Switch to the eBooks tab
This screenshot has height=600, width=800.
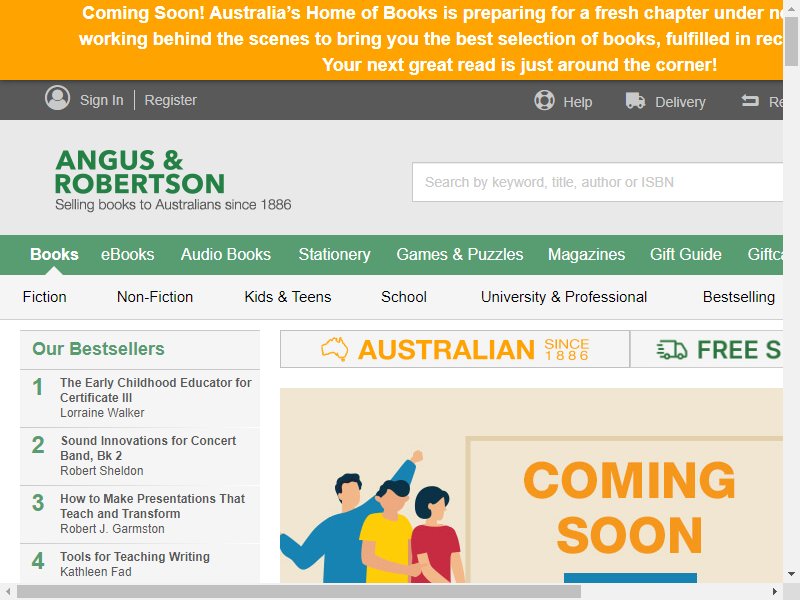click(128, 254)
